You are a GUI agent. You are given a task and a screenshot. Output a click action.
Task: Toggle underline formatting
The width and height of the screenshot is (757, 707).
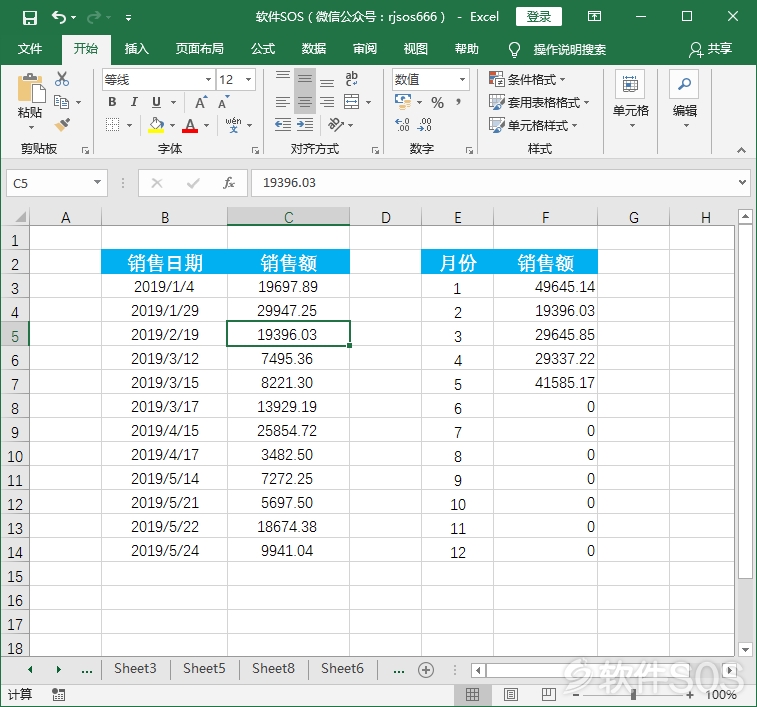(156, 102)
